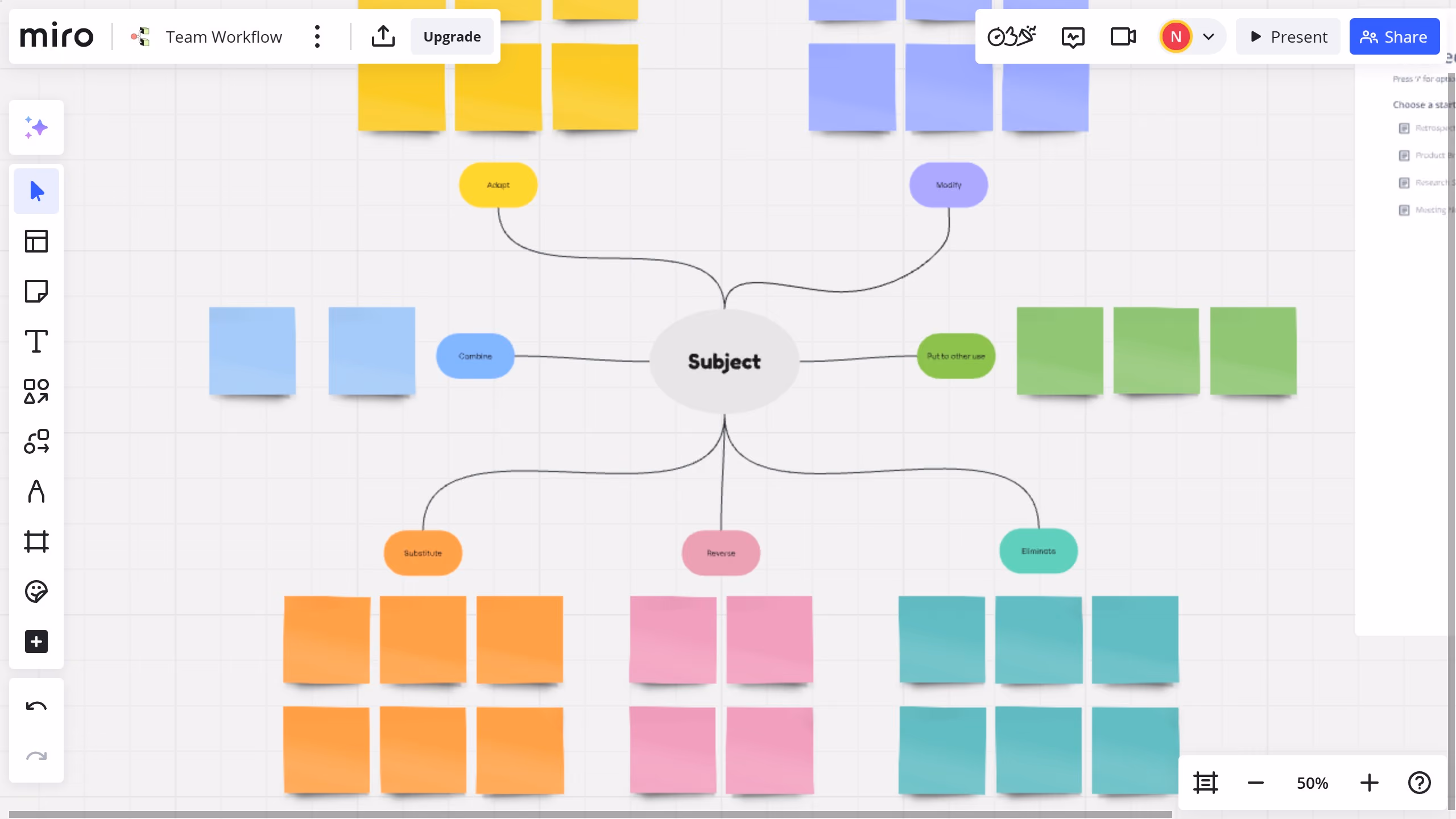
Task: Click the Upgrade button
Action: coord(452,36)
